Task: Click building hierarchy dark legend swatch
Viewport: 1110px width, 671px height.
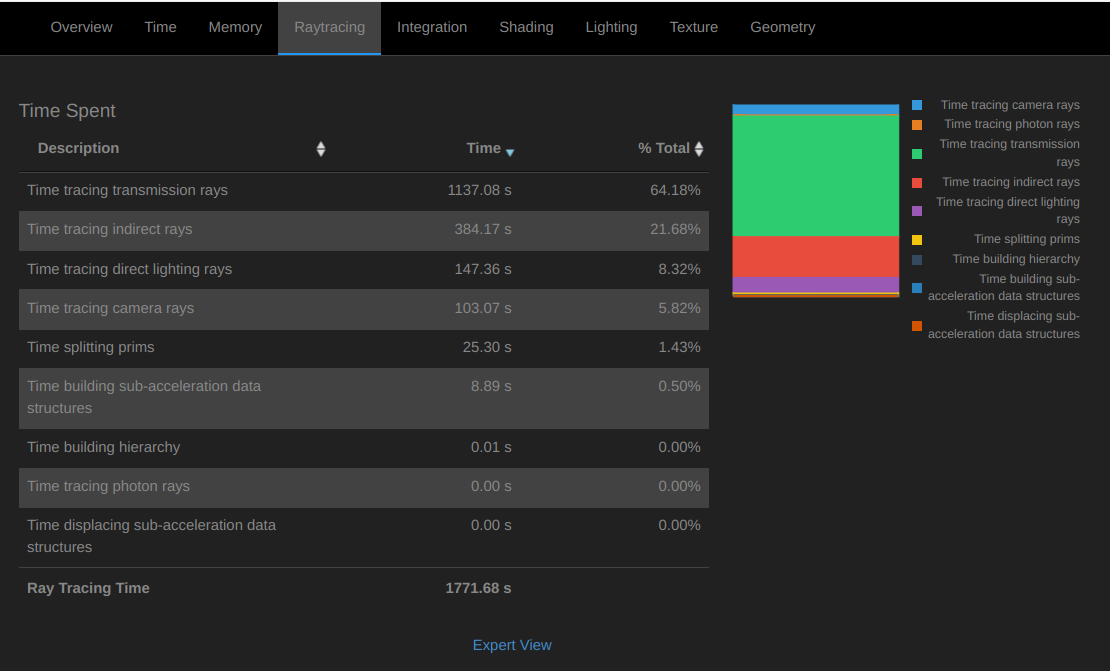Action: [x=917, y=260]
